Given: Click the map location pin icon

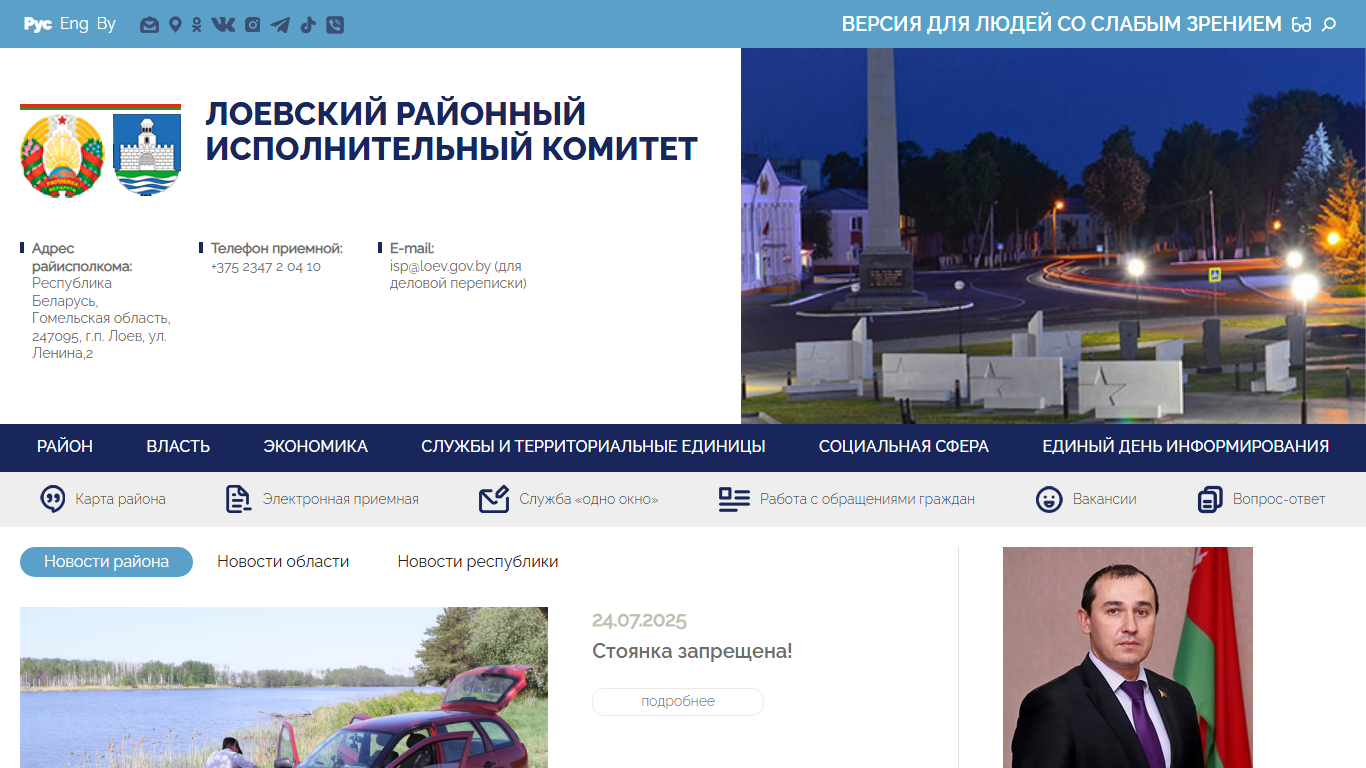Looking at the screenshot, I should (175, 25).
